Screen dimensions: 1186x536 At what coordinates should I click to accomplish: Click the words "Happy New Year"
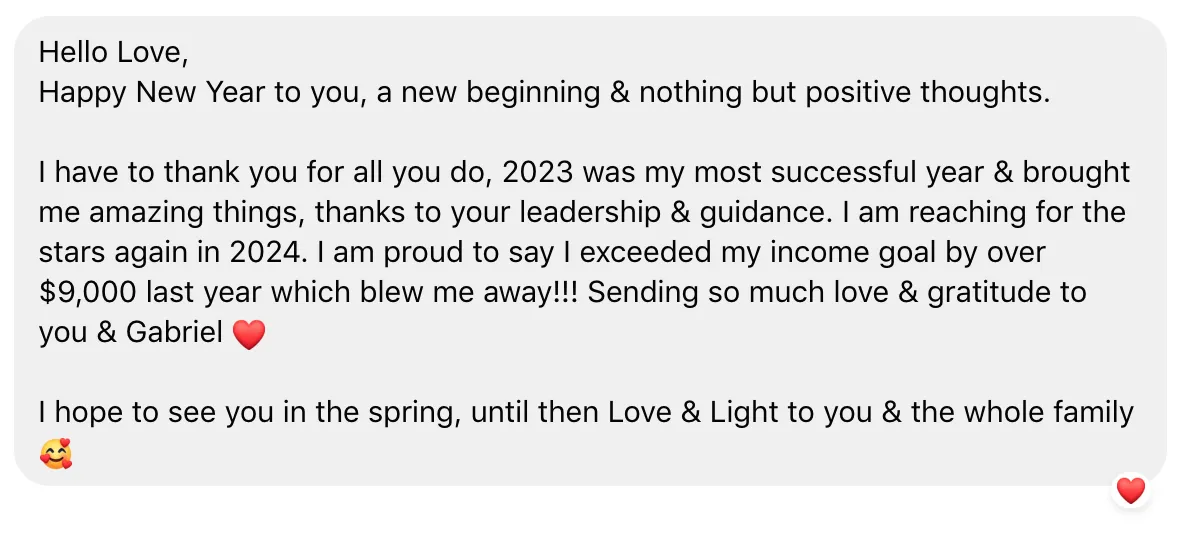153,93
